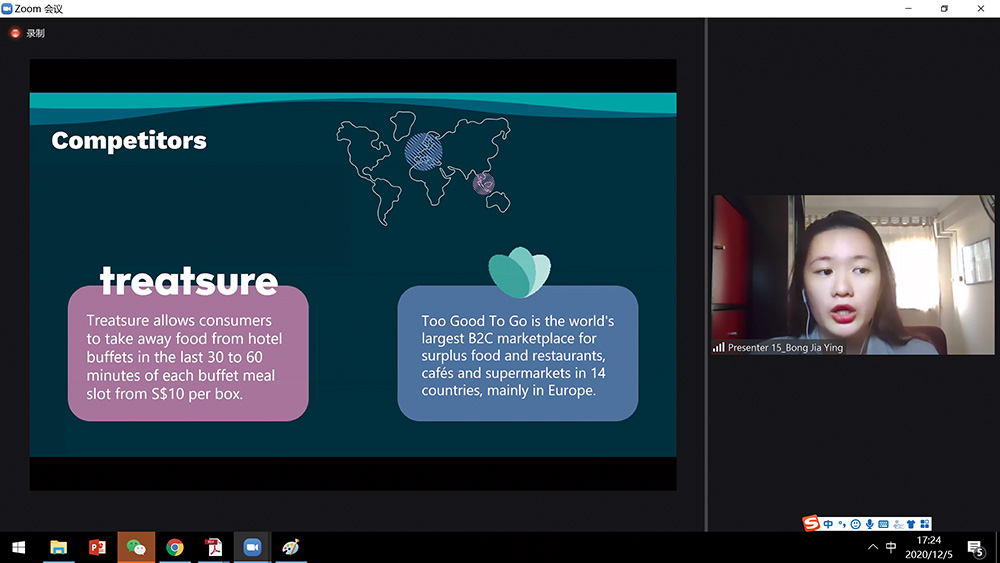Toggle punctuation mode on Sogou IME bar
1000x563 pixels.
point(842,524)
